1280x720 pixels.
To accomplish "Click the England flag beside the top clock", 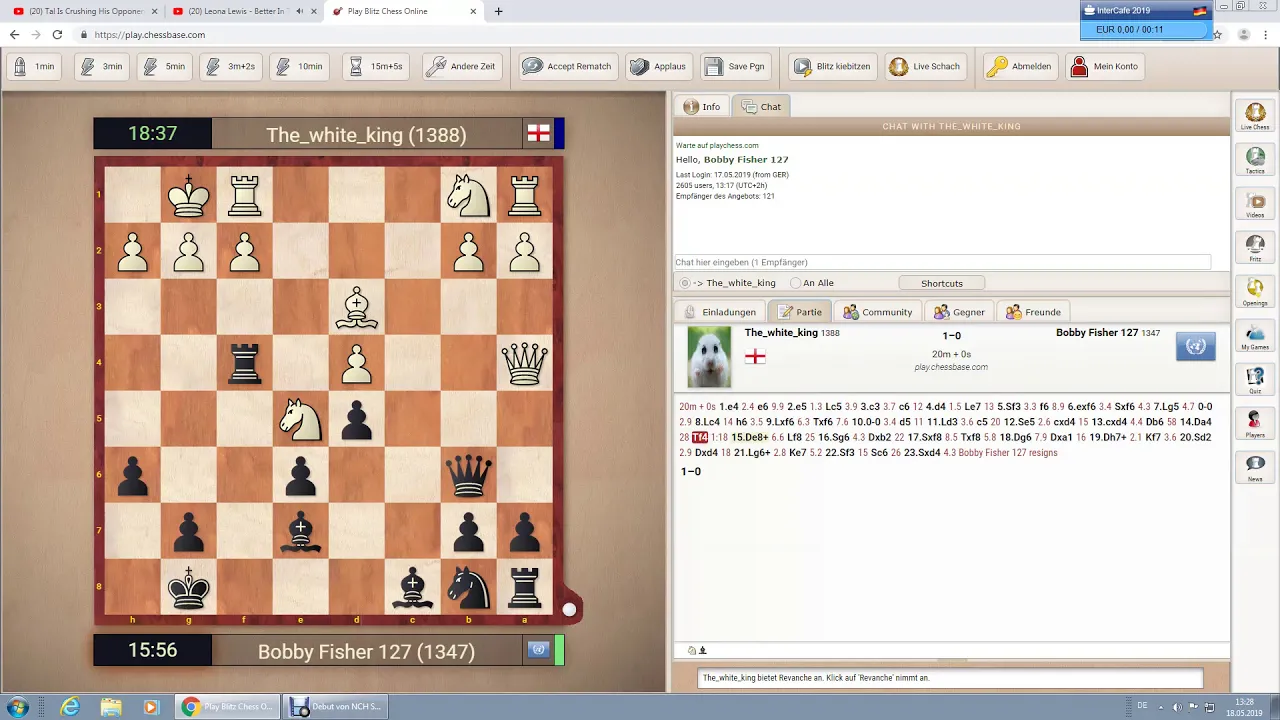I will tap(539, 133).
